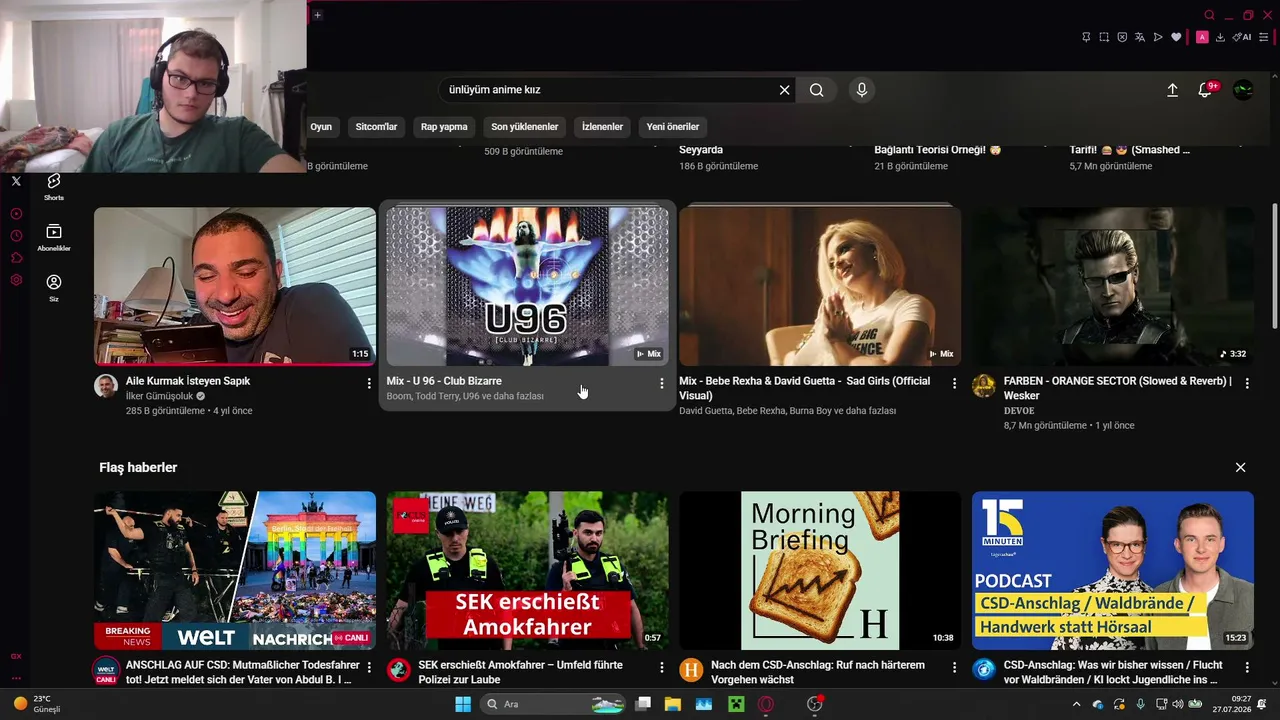
Task: Click the Windows taskbar Ara search box
Action: pyautogui.click(x=553, y=704)
